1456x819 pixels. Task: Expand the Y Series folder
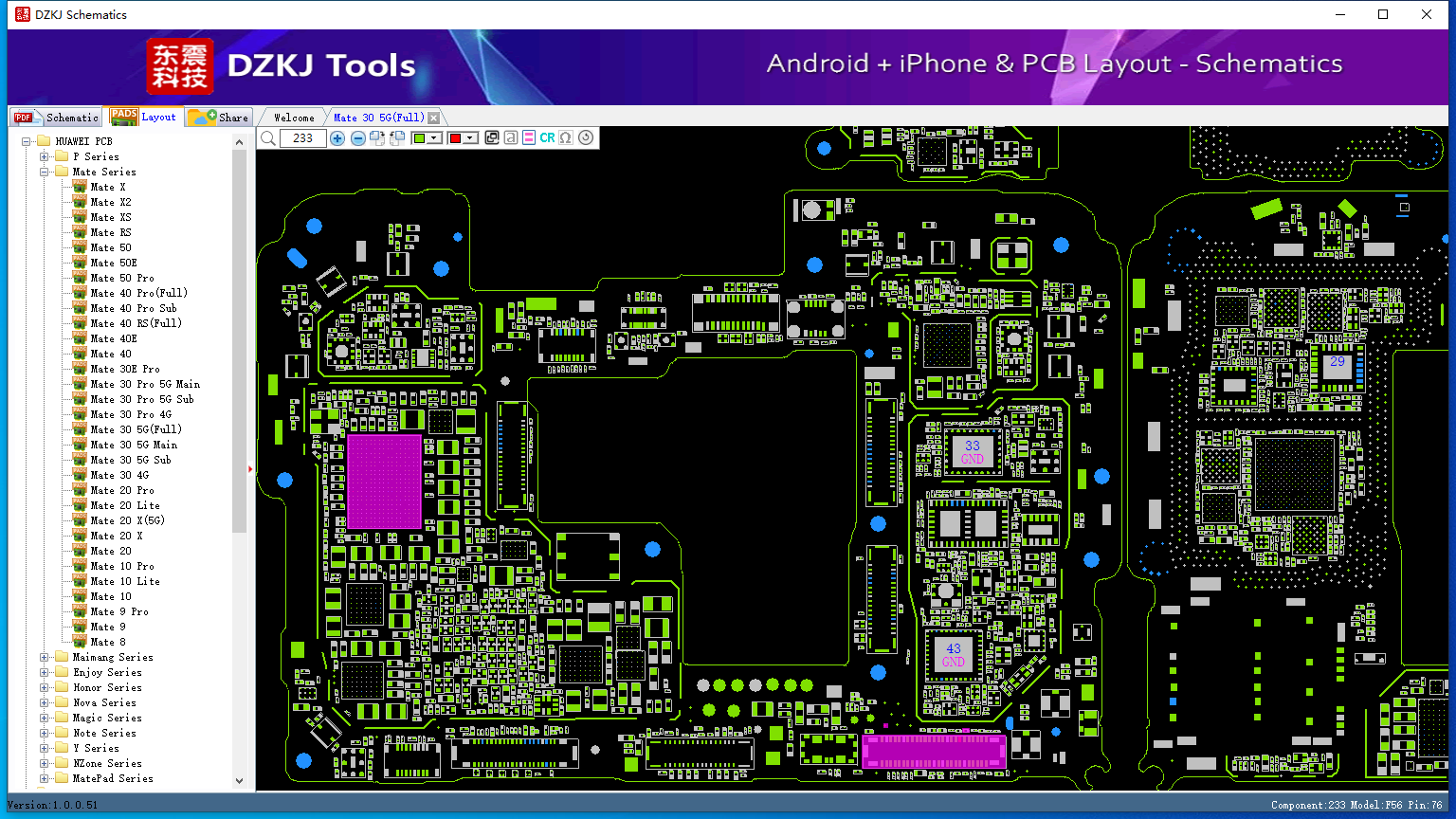pyautogui.click(x=44, y=748)
